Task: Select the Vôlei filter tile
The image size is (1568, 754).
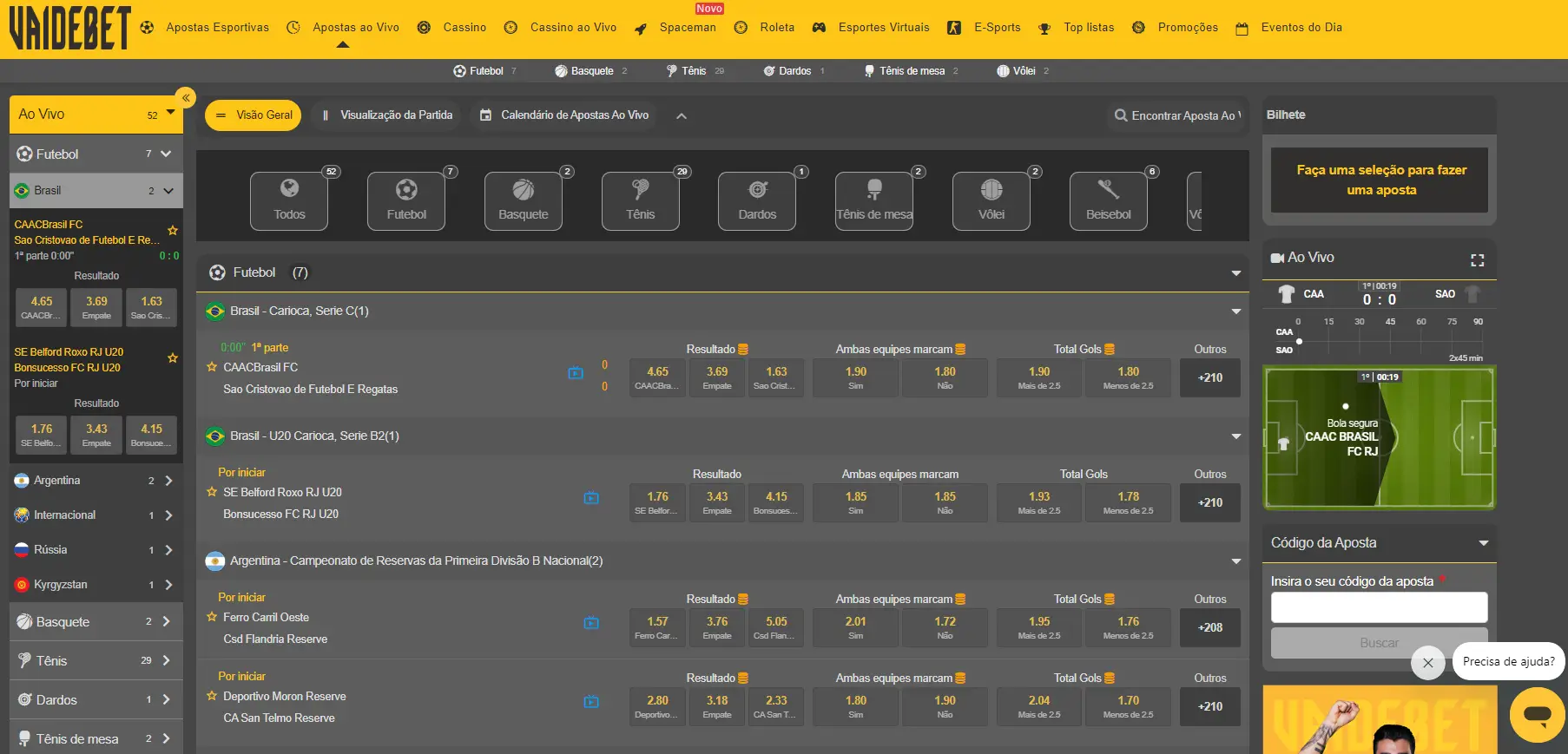Action: (x=992, y=201)
